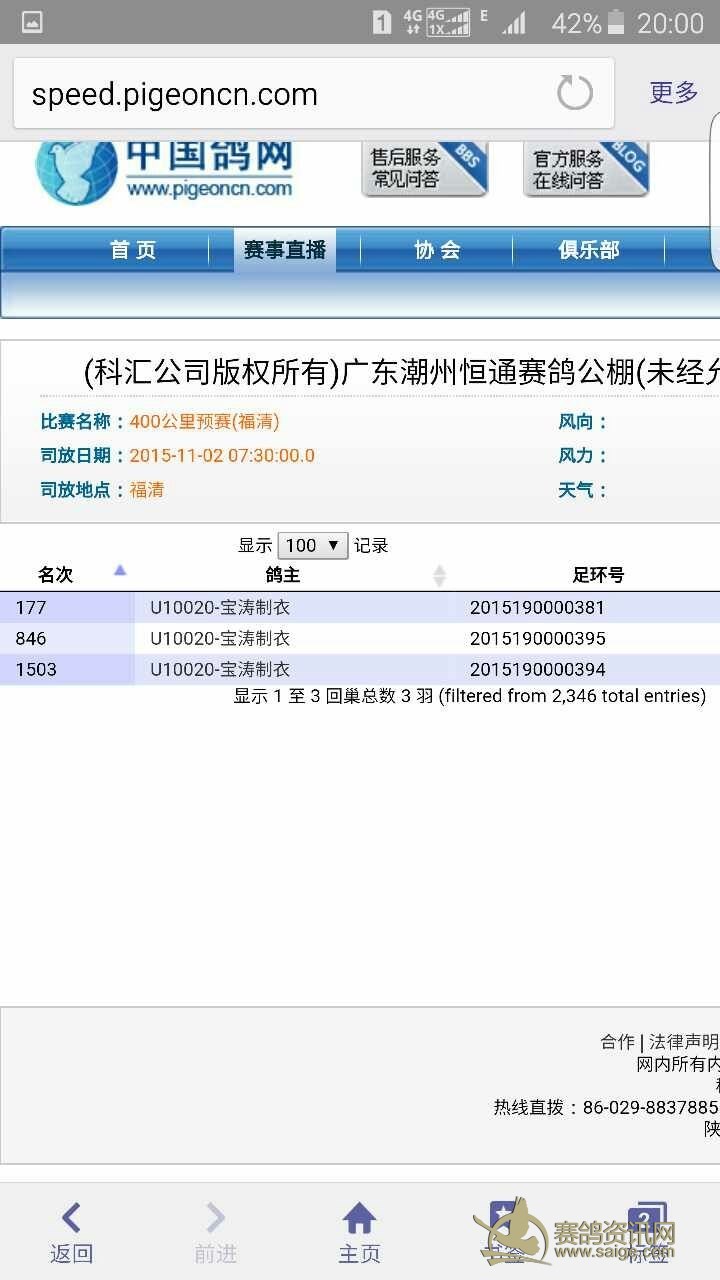This screenshot has height=1280, width=720.
Task: Open the browser 更多 menu
Action: (x=673, y=93)
